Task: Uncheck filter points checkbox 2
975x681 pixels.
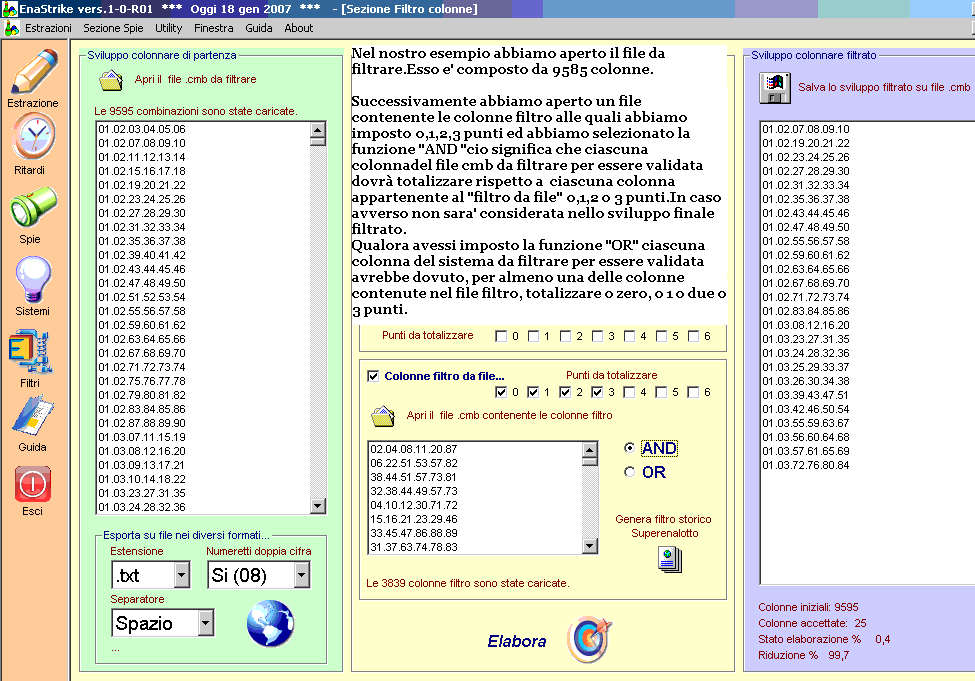Action: pos(565,392)
